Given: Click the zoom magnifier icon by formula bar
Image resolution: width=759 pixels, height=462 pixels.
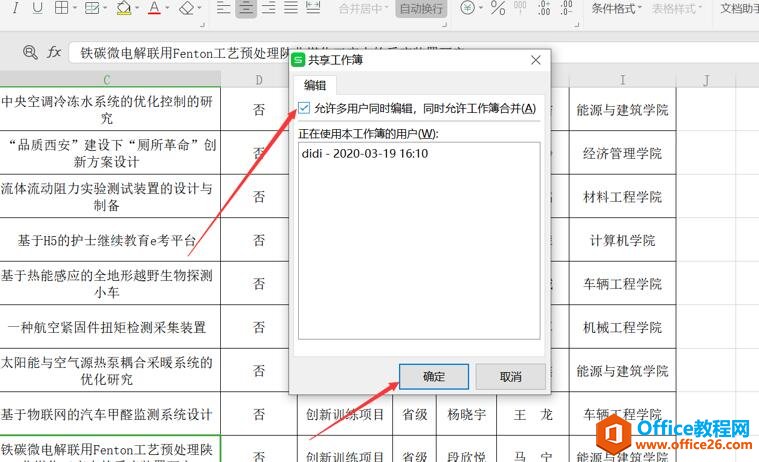Looking at the screenshot, I should point(30,52).
